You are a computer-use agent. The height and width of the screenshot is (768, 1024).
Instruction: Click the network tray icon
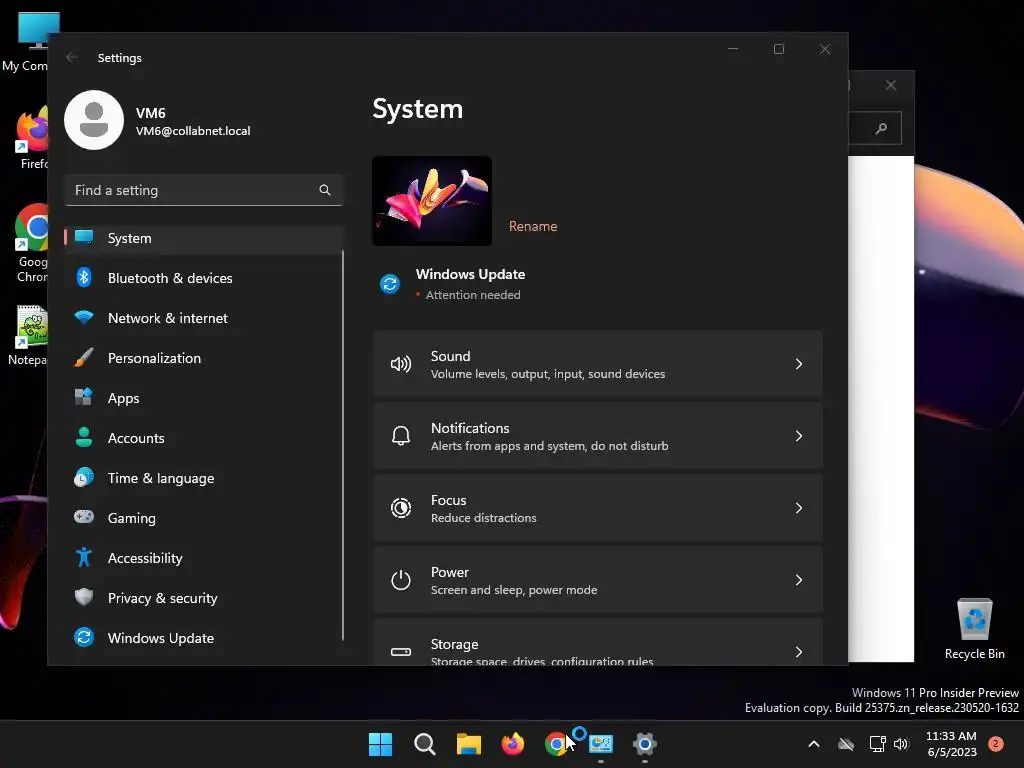[x=877, y=744]
